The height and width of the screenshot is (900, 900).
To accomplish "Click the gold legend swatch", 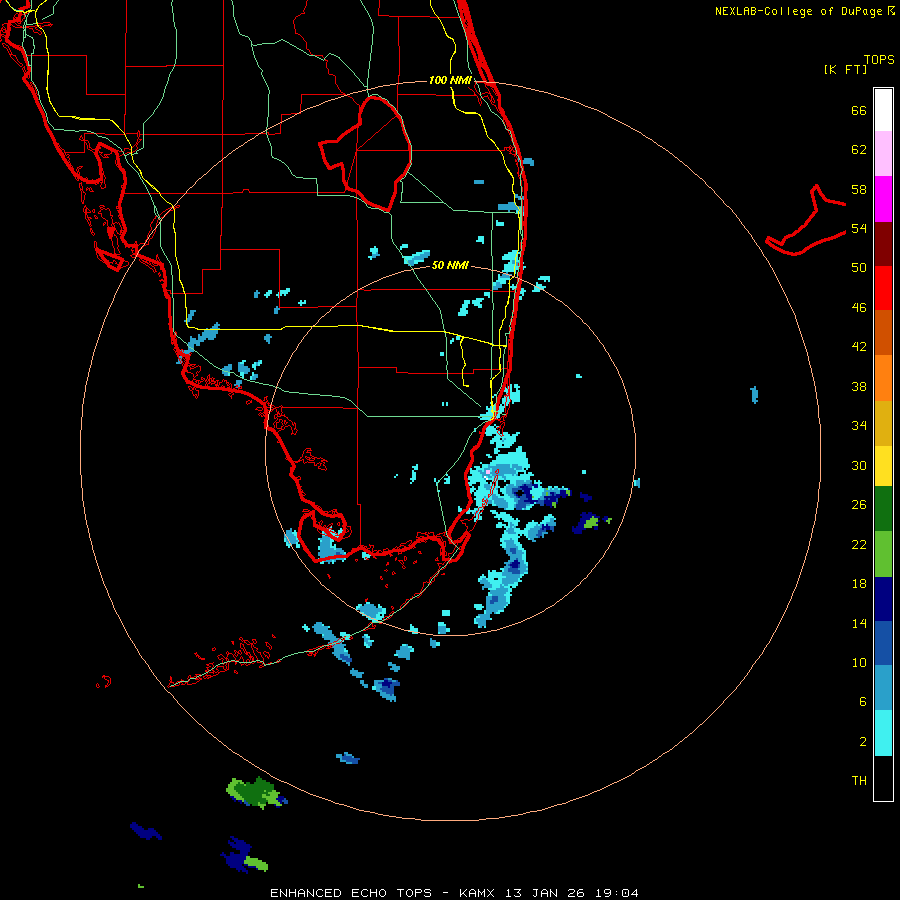I will (x=883, y=423).
